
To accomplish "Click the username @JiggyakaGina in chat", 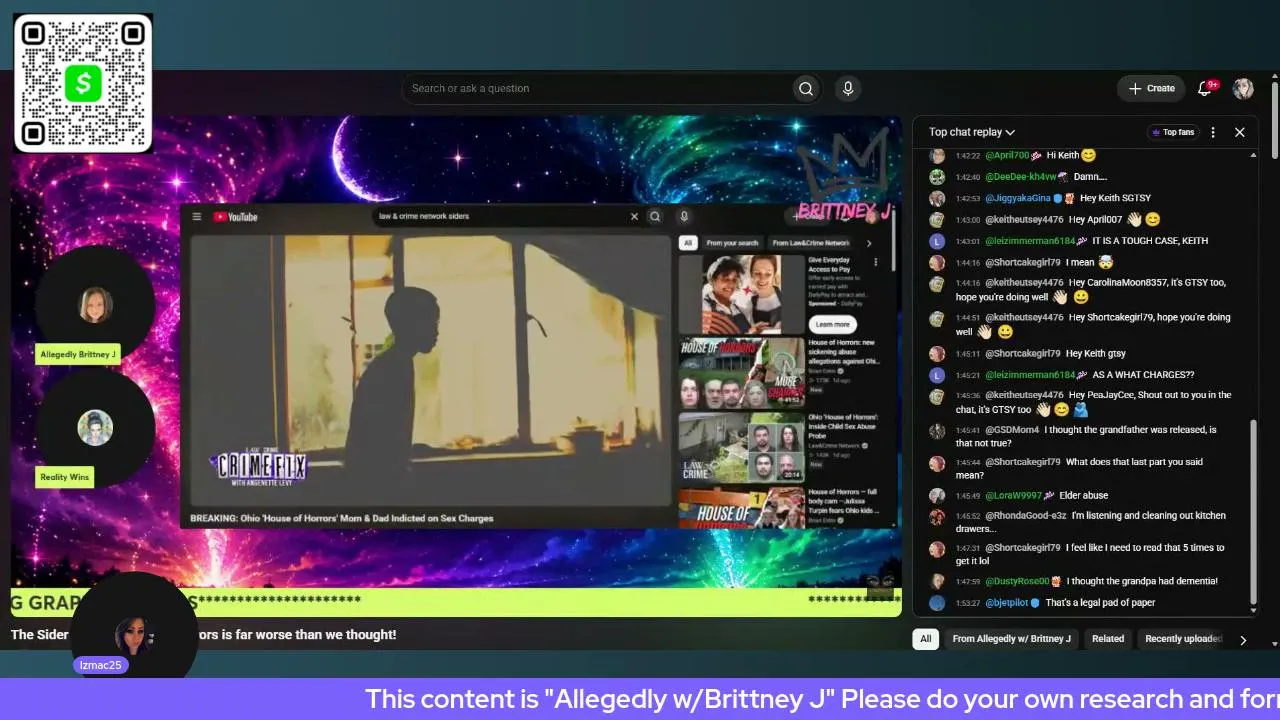I will pos(1018,198).
